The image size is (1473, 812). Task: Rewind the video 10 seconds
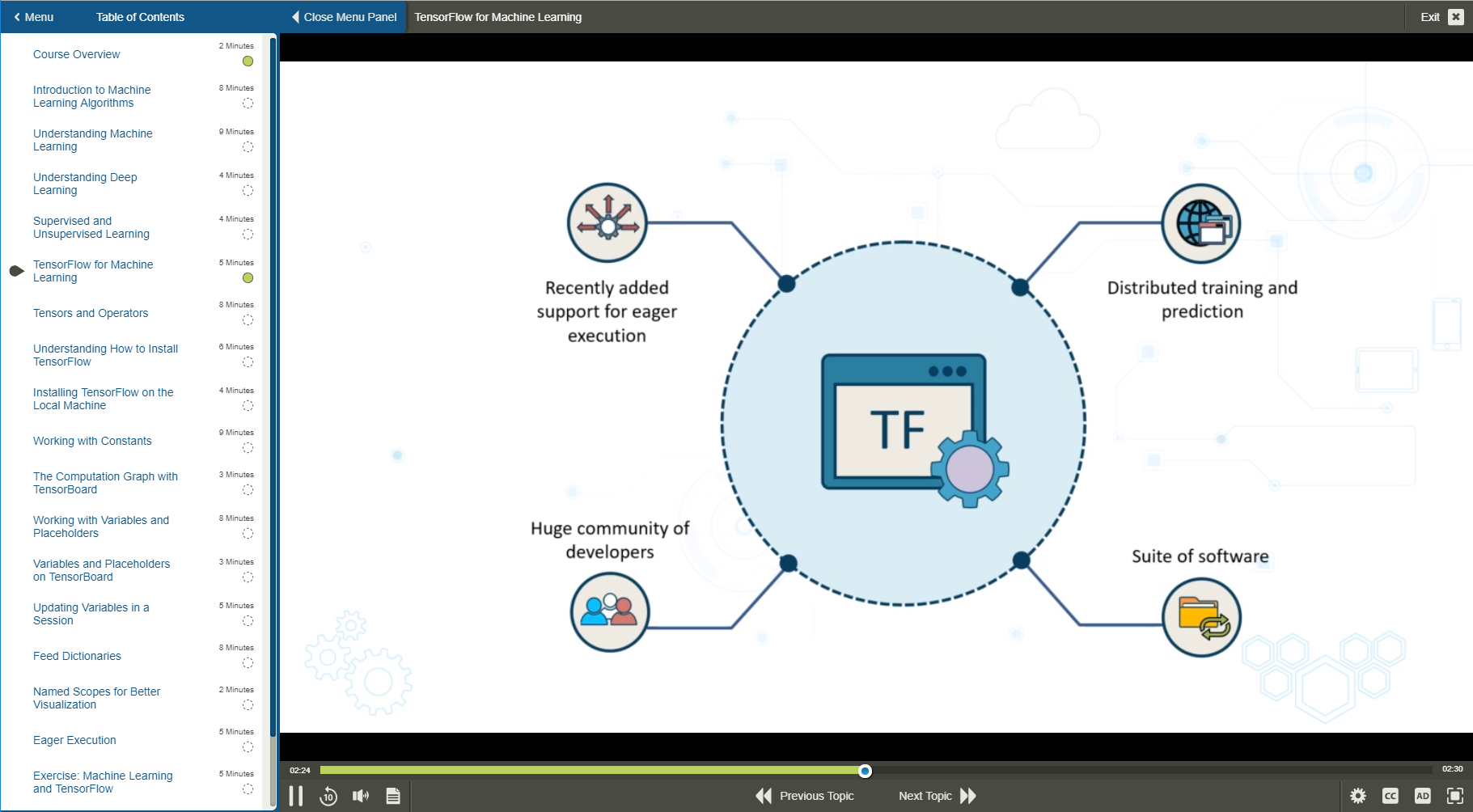(x=329, y=796)
